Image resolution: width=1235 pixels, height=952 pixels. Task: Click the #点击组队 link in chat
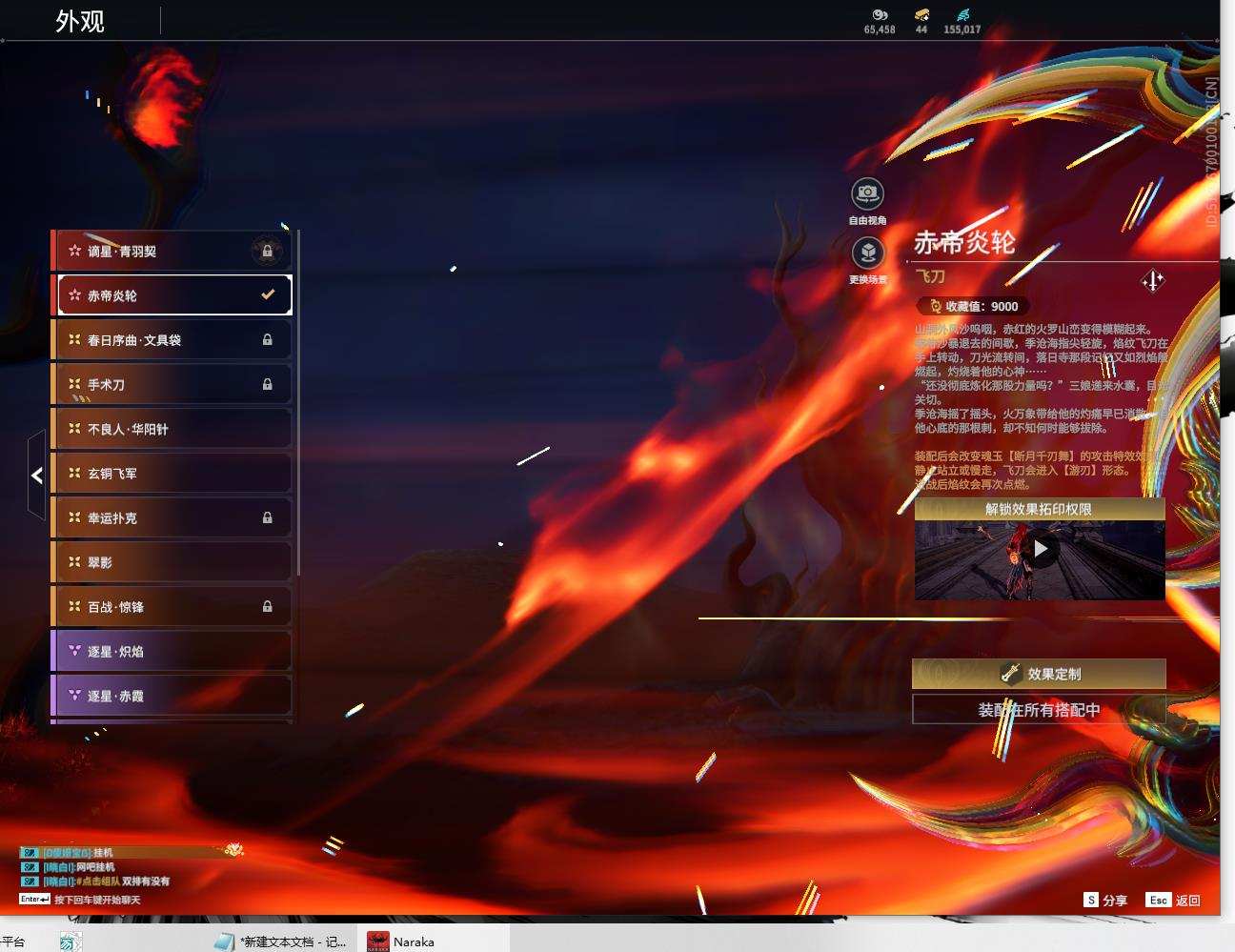(x=98, y=881)
